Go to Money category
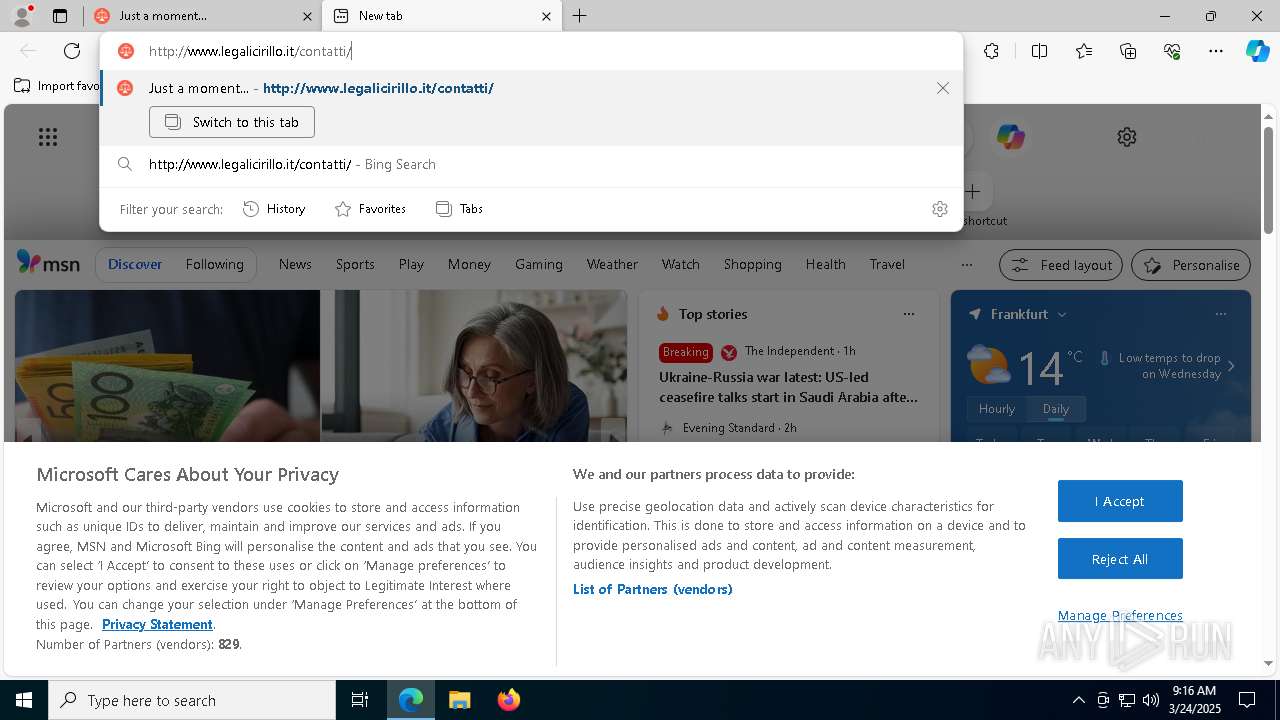Viewport: 1280px width, 720px height. click(469, 264)
